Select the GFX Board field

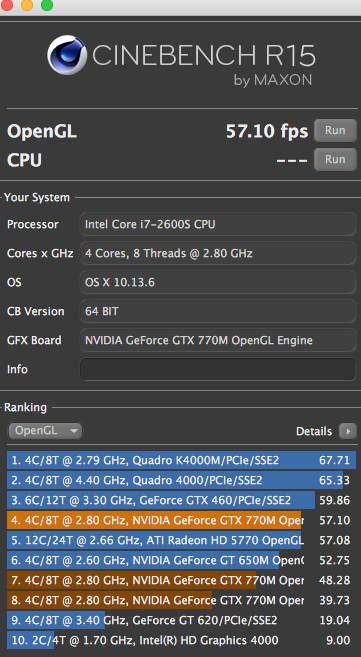[x=218, y=340]
